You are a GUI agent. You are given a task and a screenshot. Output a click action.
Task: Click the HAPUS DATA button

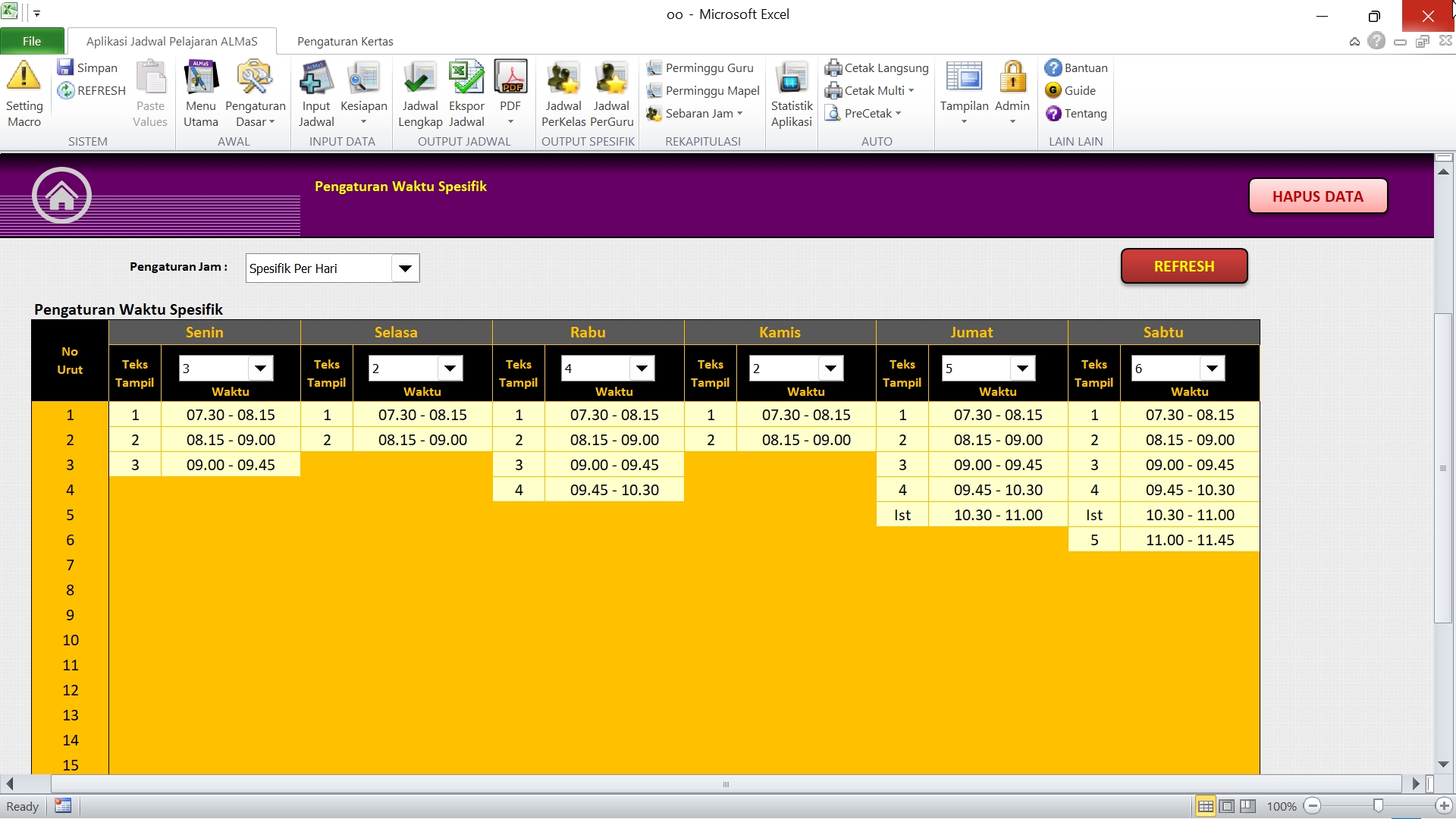[1317, 196]
